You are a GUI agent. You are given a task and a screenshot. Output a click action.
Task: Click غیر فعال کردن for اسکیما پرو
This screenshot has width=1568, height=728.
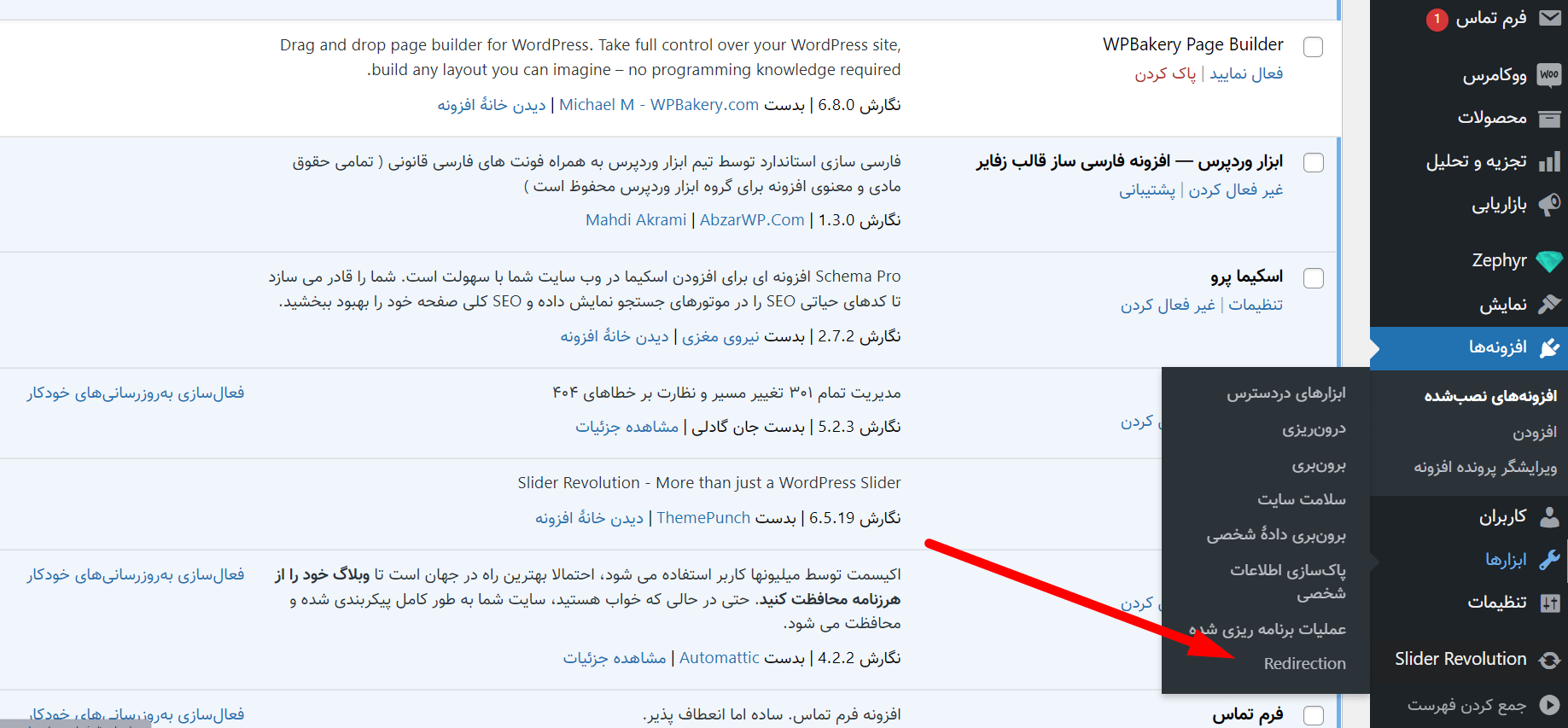(1168, 306)
